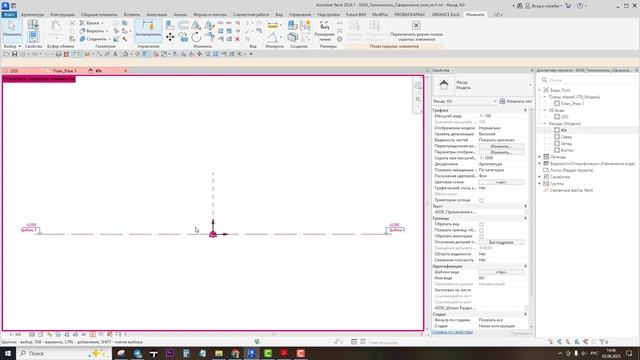
Task: Open the Annotate ribbon tab
Action: pyautogui.click(x=157, y=14)
